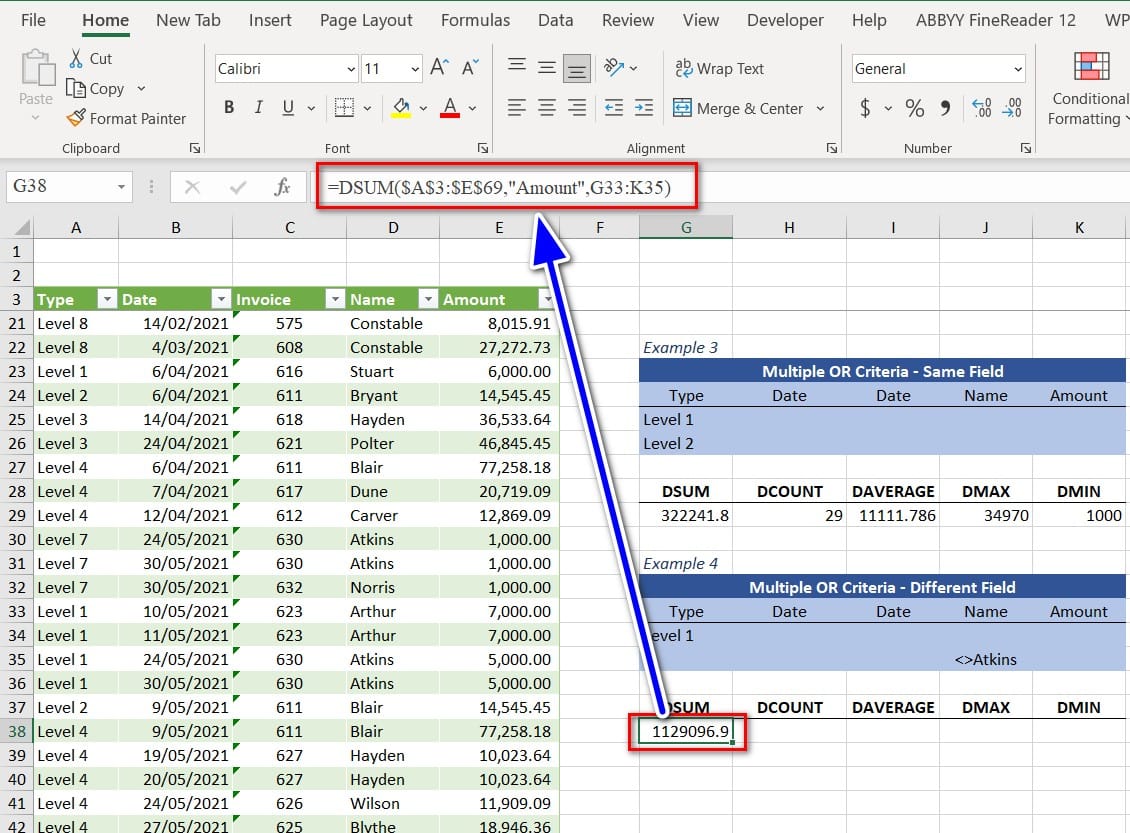Toggle Wrap Text on selected cell
Image resolution: width=1130 pixels, height=833 pixels.
coord(720,69)
